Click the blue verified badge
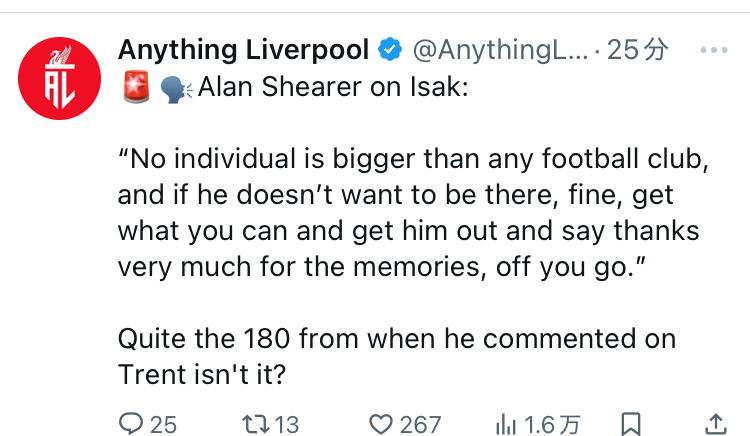Viewport: 750px width, 436px height. (390, 49)
